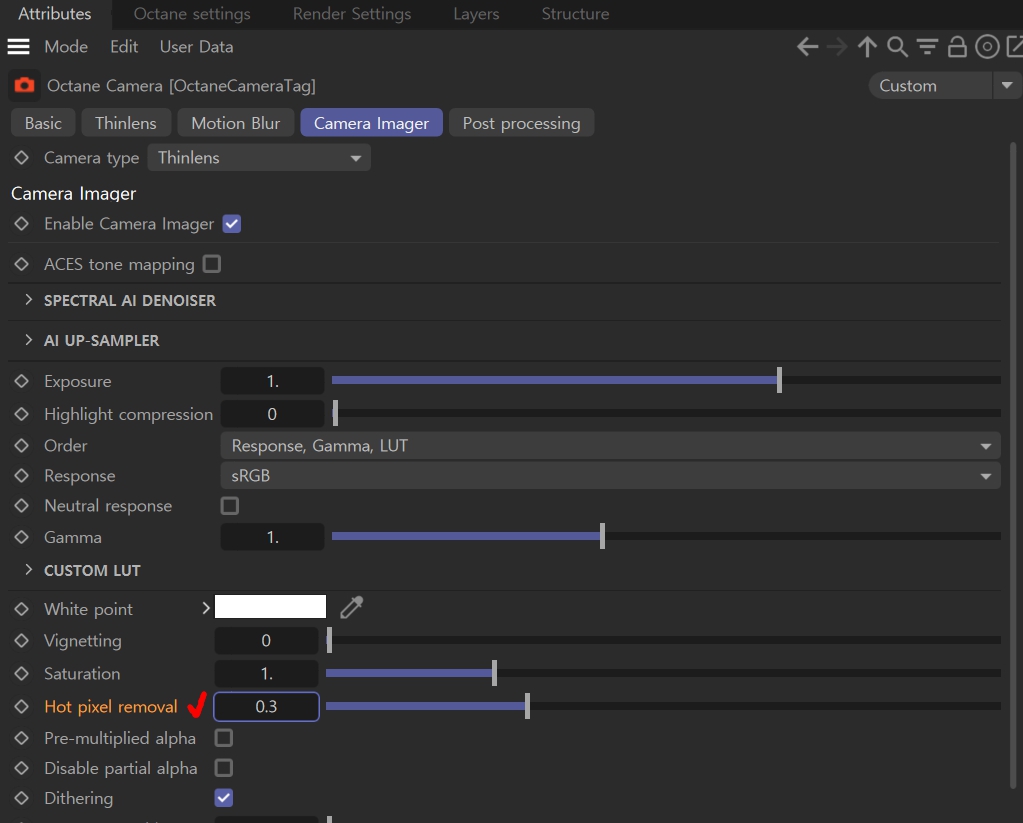
Task: Uncheck the Dithering checkbox
Action: point(224,798)
